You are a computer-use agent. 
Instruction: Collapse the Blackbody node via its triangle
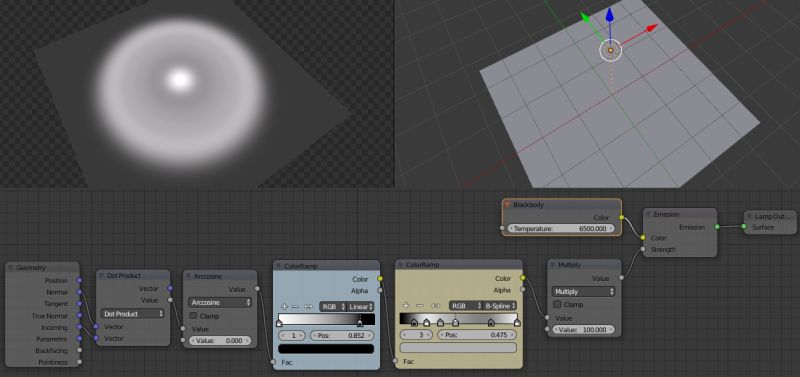pyautogui.click(x=508, y=205)
